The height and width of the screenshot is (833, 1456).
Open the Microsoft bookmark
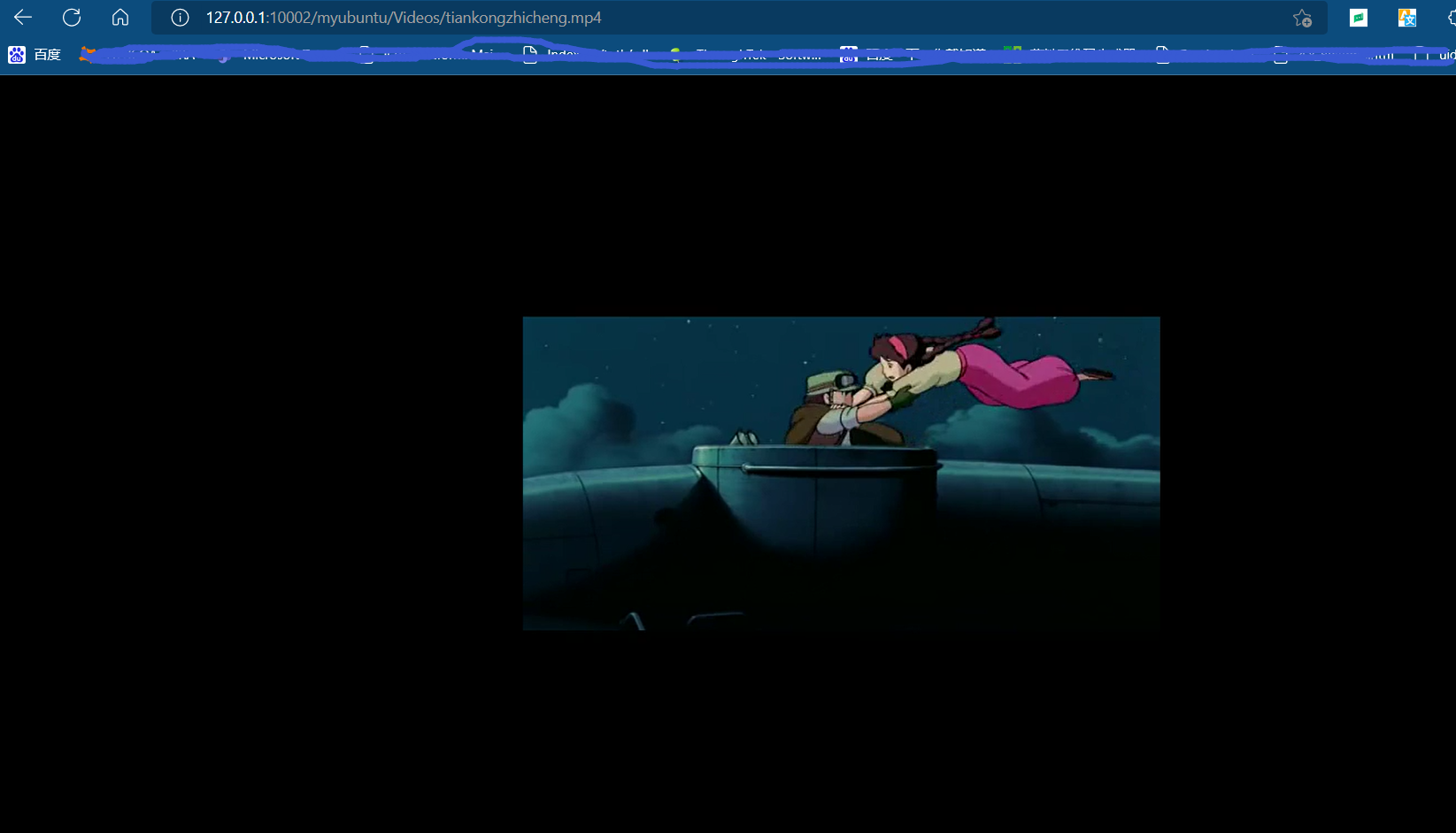click(x=262, y=55)
